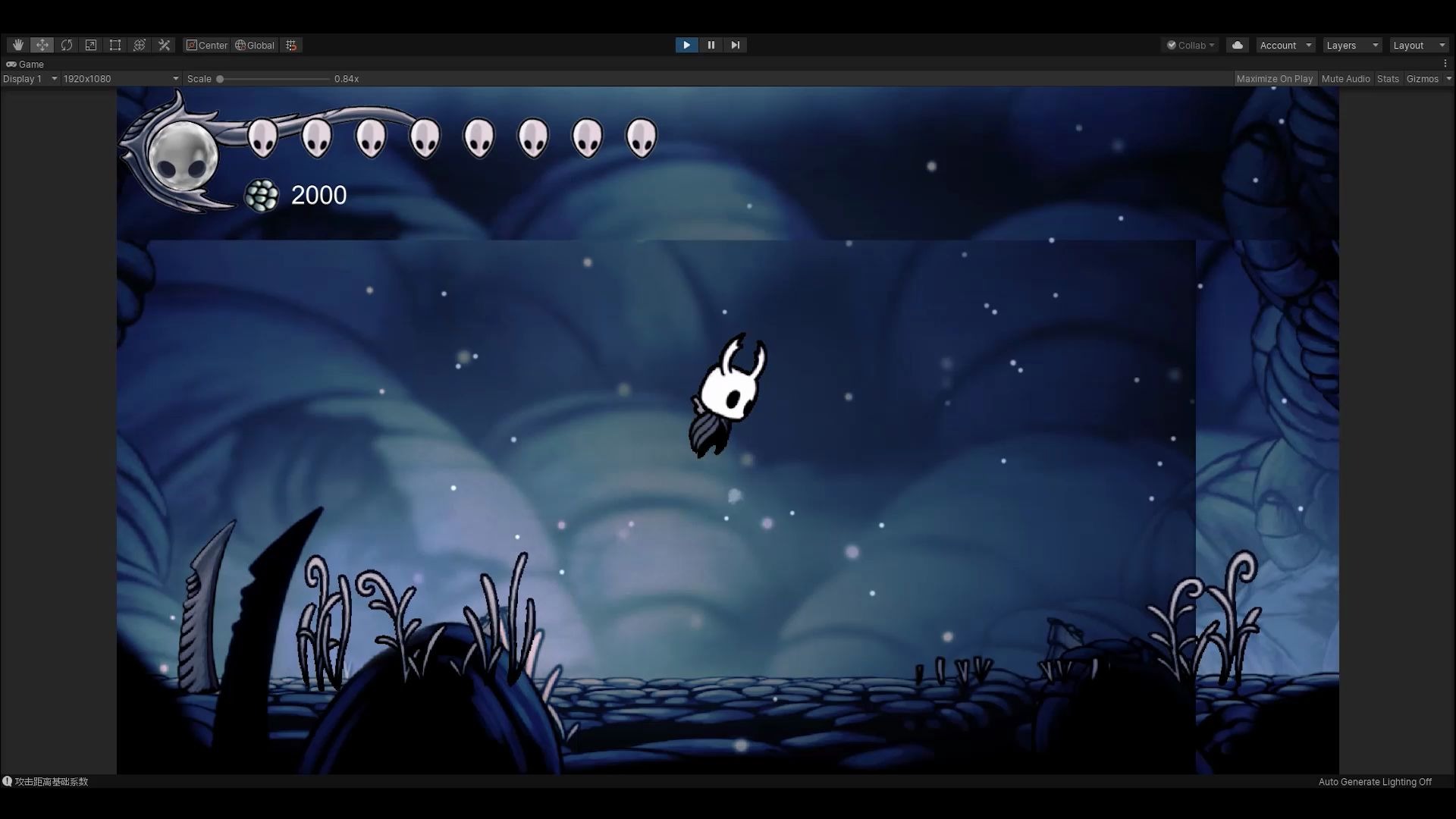
Task: Click the cloud services icon near Account
Action: coord(1237,45)
